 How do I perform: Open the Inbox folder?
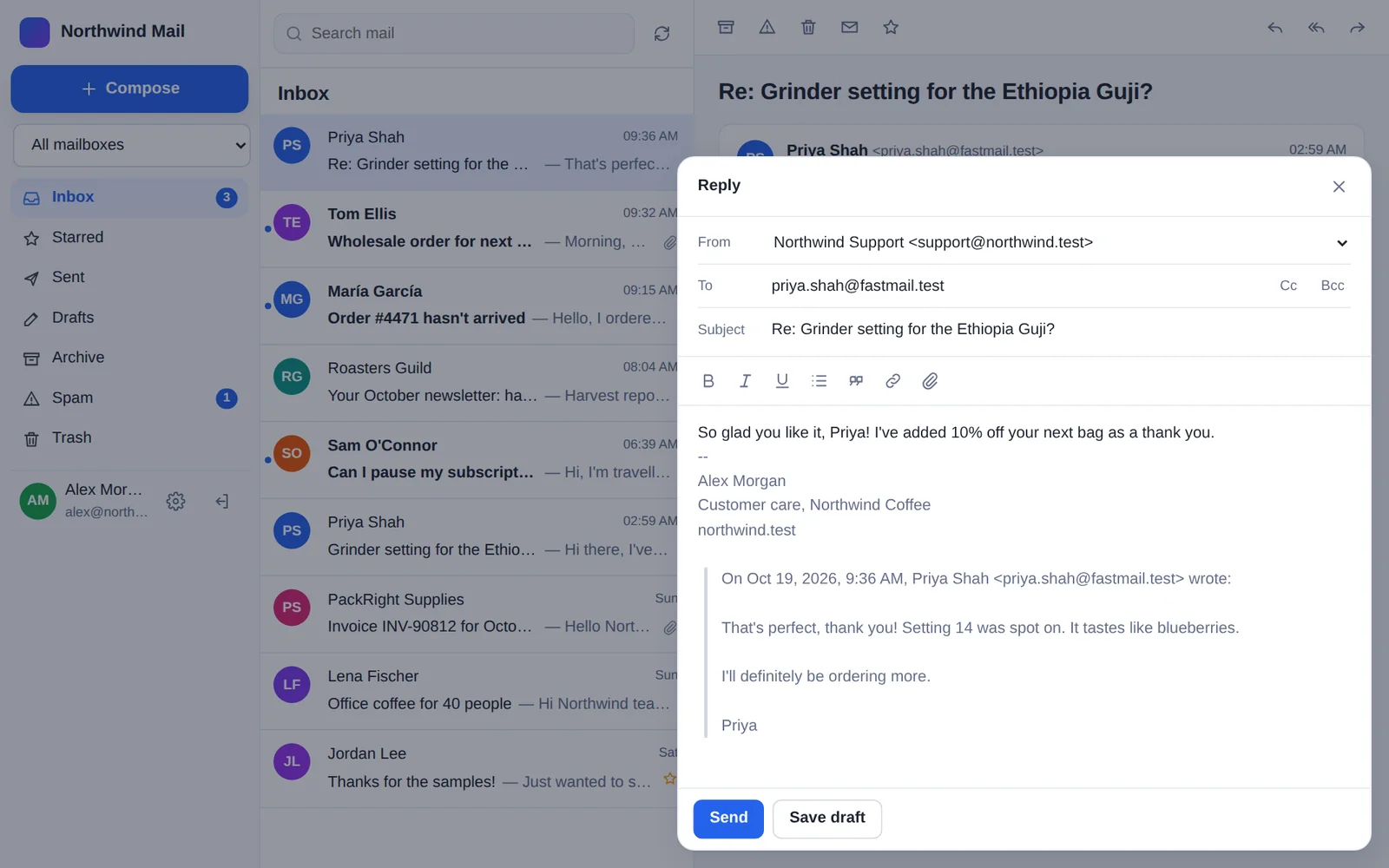(x=129, y=198)
